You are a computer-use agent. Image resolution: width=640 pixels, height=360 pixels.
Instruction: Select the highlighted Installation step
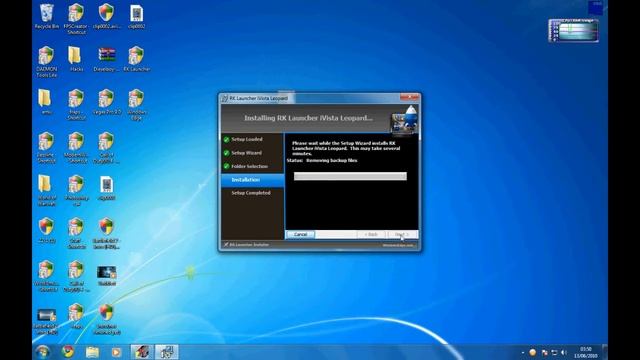253,180
